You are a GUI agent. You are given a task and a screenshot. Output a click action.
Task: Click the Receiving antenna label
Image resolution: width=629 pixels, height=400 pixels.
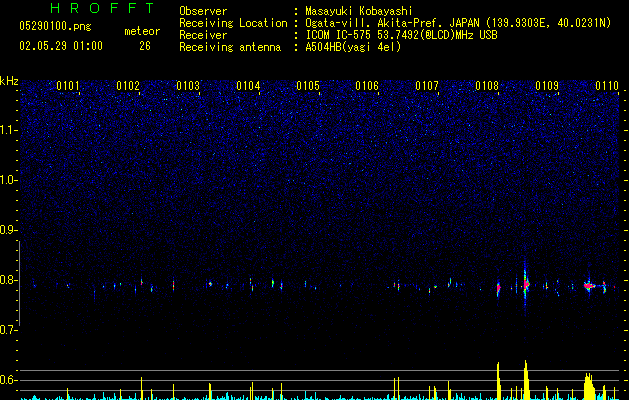point(230,47)
